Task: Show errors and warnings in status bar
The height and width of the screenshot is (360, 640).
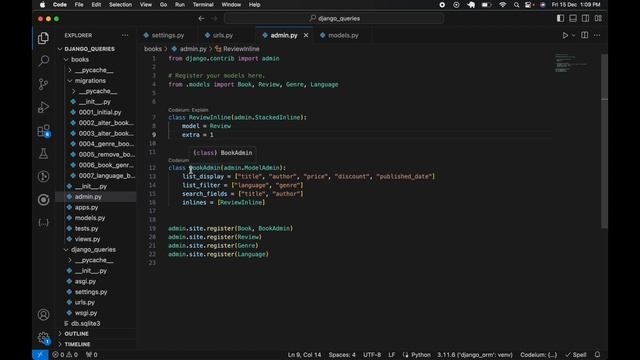Action: coord(64,355)
